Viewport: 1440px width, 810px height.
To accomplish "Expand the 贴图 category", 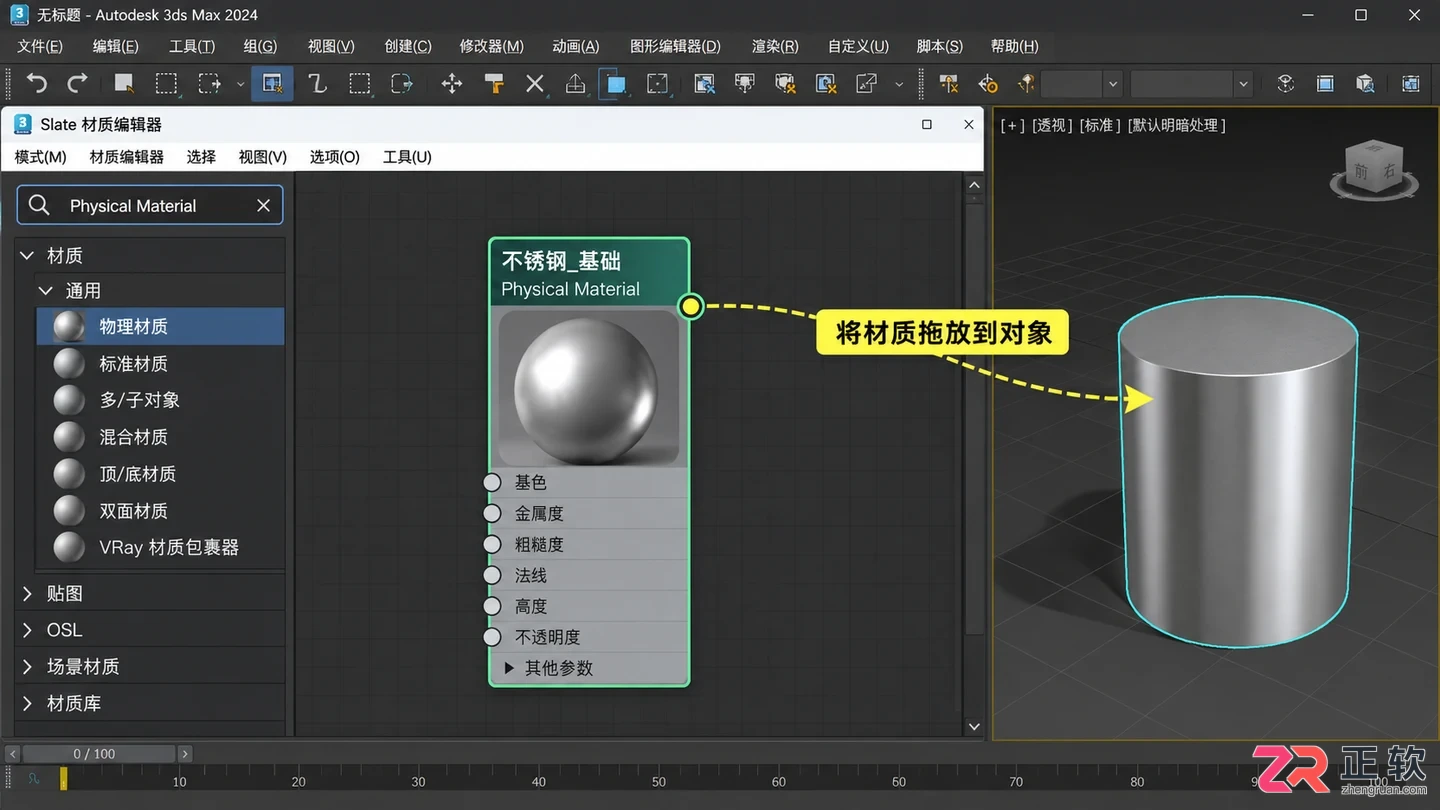I will (x=27, y=593).
